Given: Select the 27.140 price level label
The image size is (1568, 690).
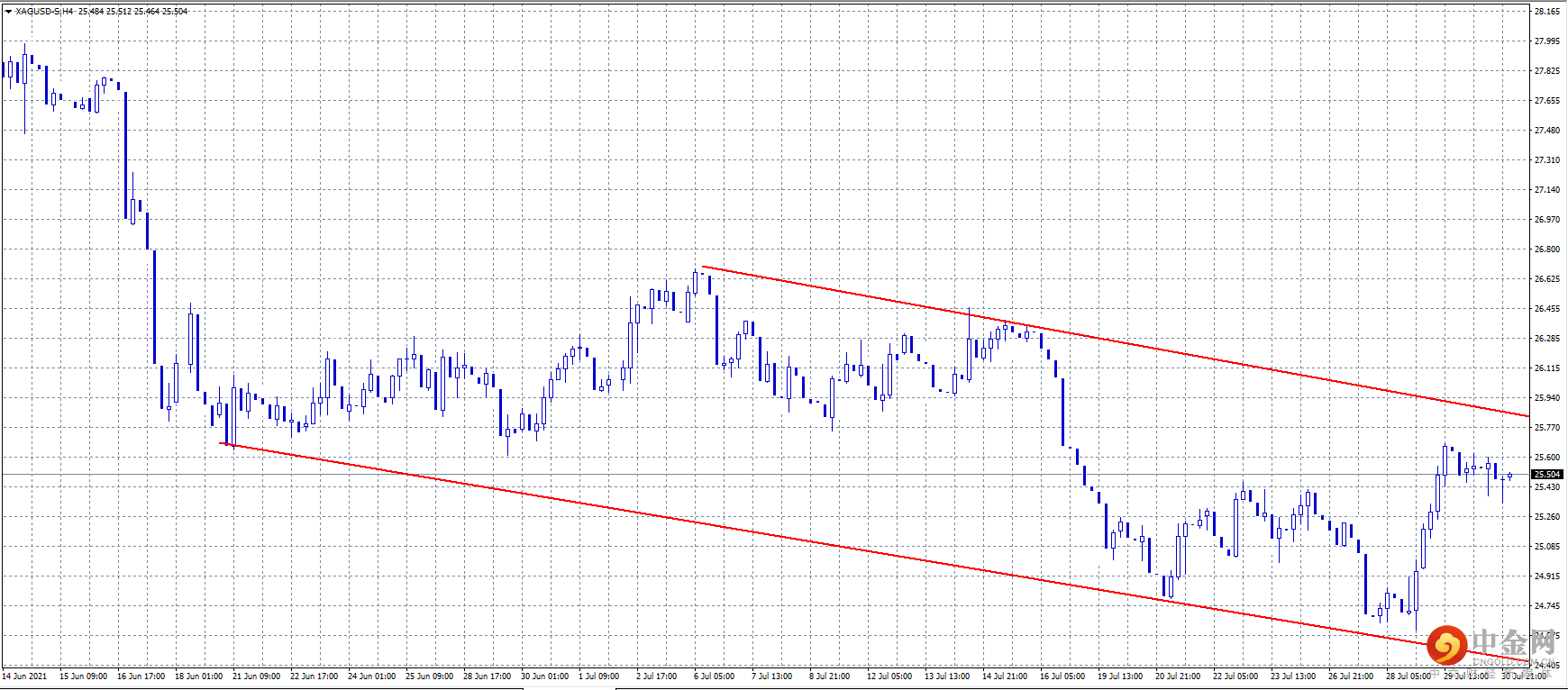Looking at the screenshot, I should 1547,190.
